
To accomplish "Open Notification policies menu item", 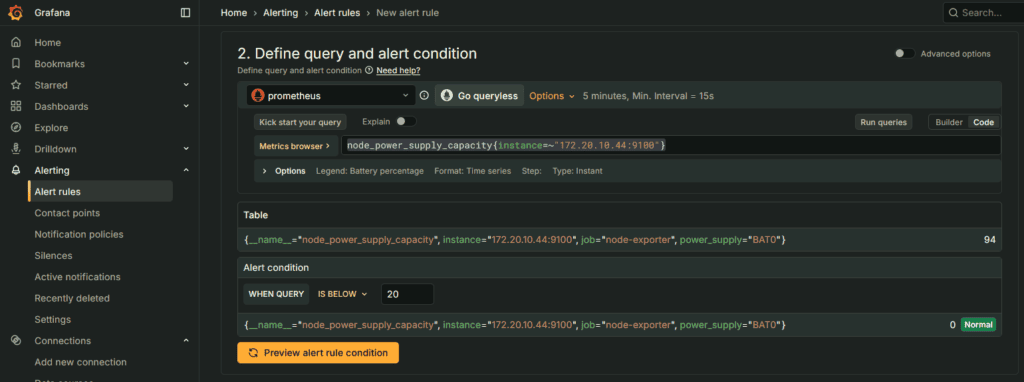I will click(78, 234).
